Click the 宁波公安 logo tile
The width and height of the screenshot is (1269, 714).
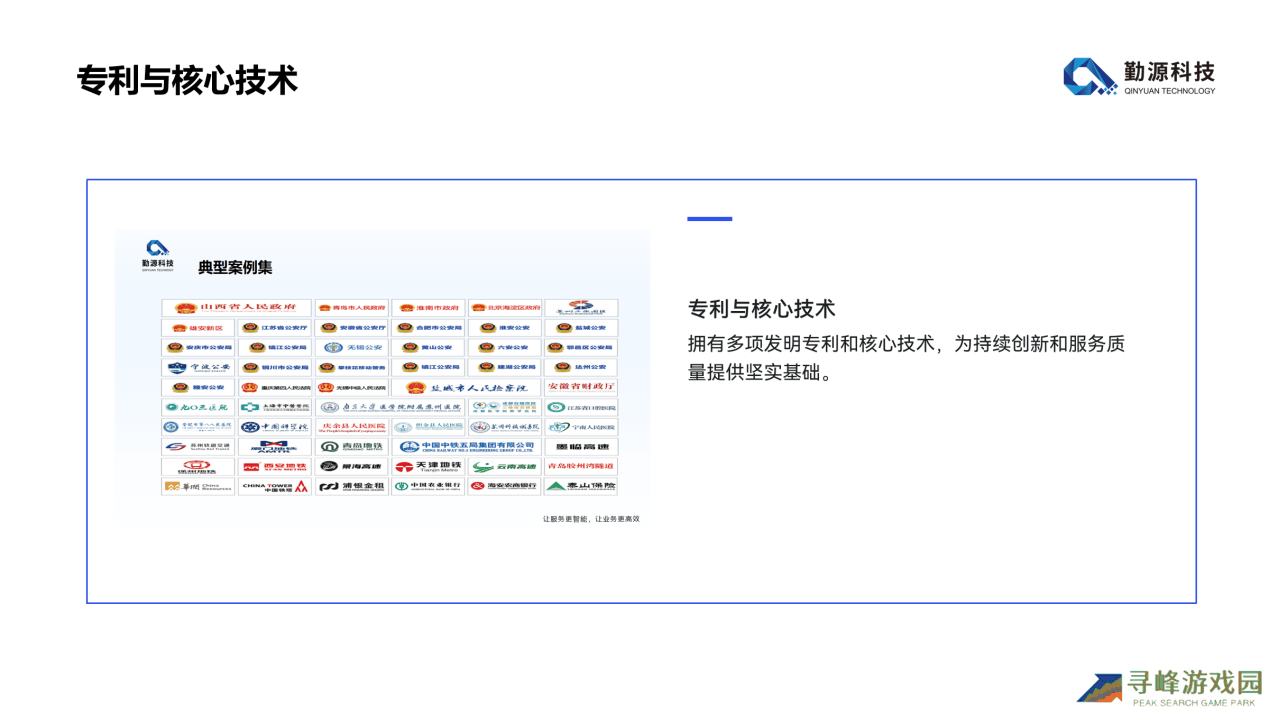198,367
